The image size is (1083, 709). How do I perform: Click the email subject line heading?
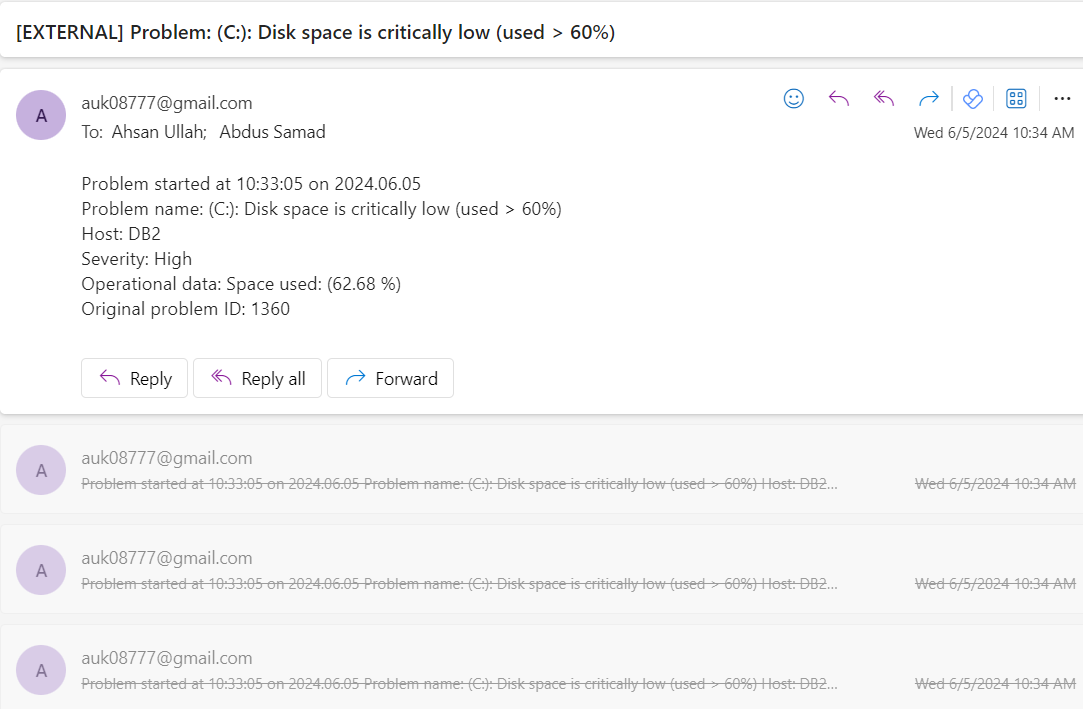(316, 32)
